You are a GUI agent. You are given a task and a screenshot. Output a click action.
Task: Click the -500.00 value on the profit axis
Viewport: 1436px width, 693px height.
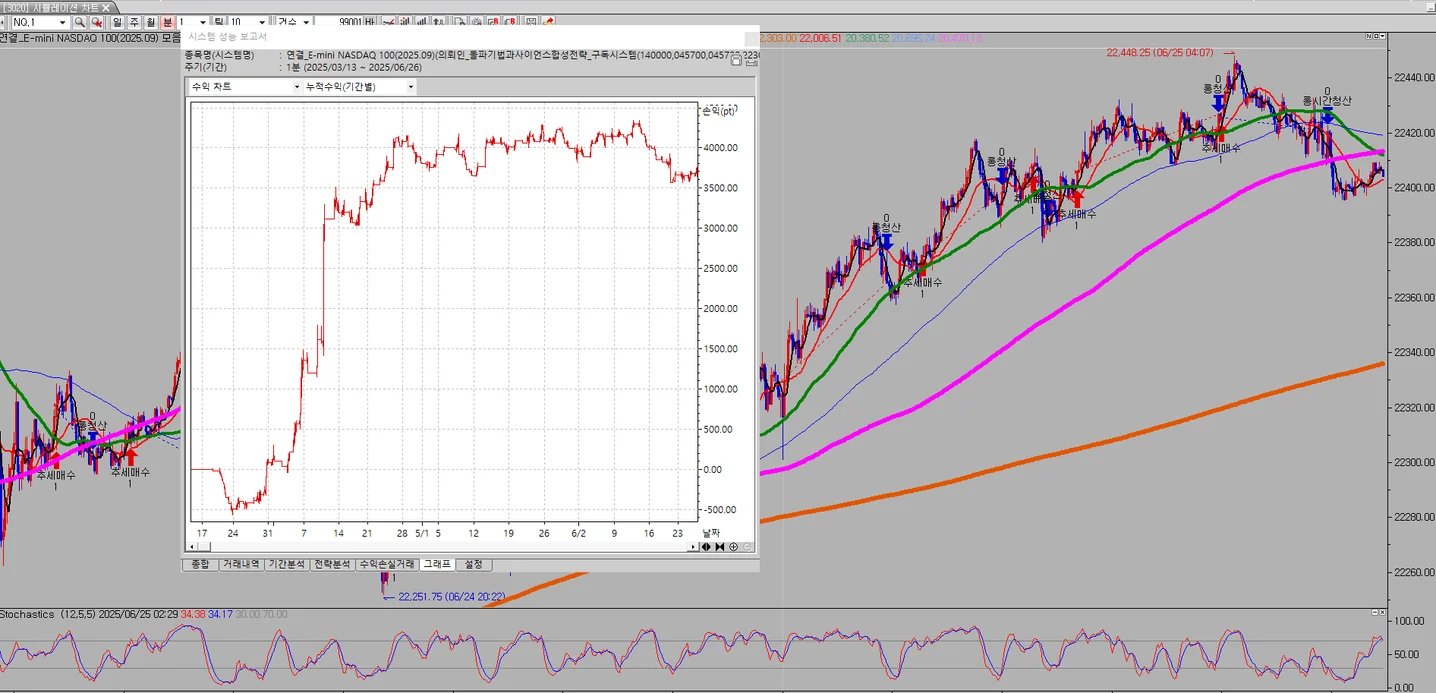(719, 510)
